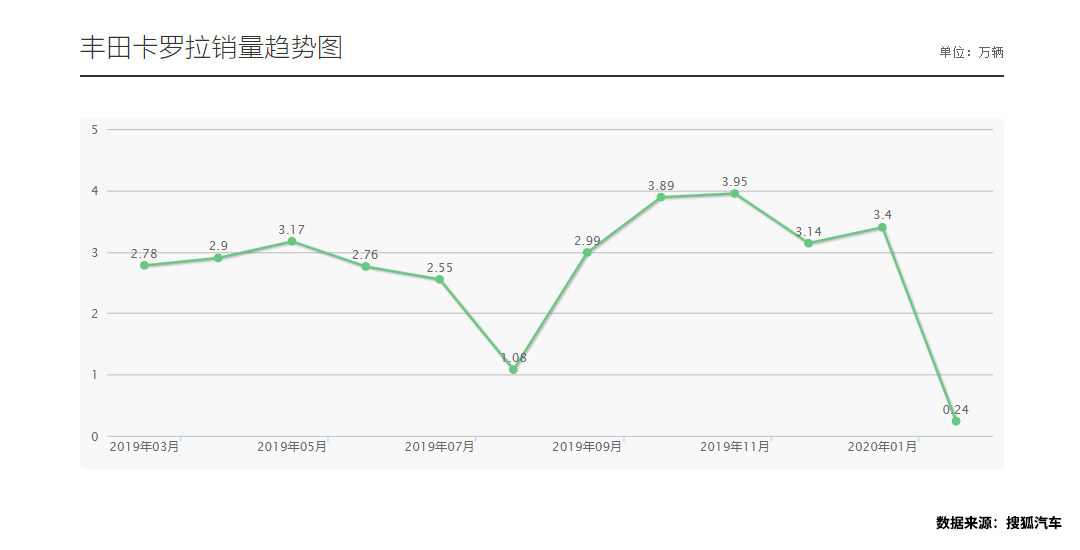Image resolution: width=1080 pixels, height=550 pixels.
Task: Click the 2019年05月 axis label
Action: [x=292, y=447]
